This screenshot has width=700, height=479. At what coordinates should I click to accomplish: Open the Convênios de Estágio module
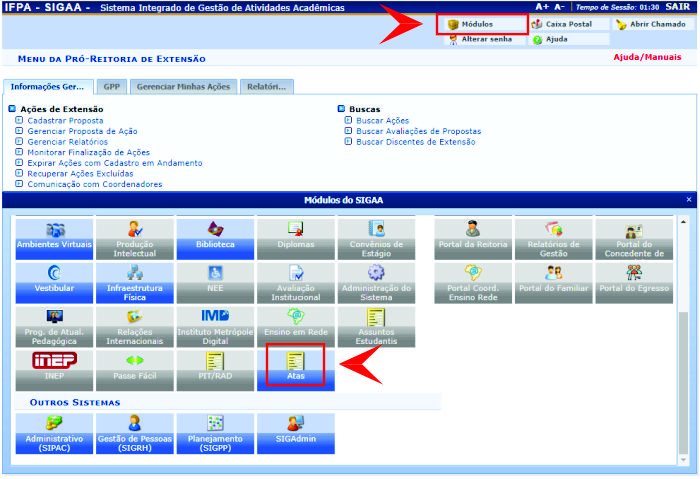tap(376, 239)
